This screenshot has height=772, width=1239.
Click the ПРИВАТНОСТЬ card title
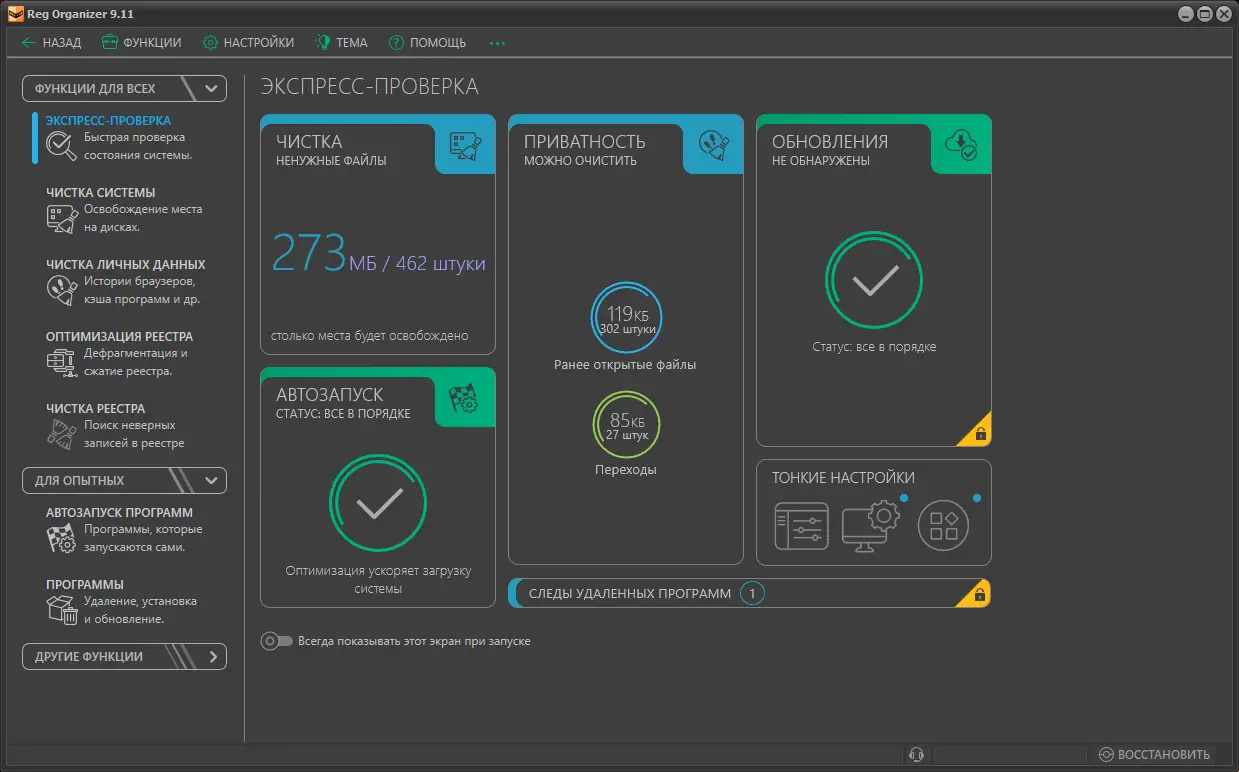(585, 142)
